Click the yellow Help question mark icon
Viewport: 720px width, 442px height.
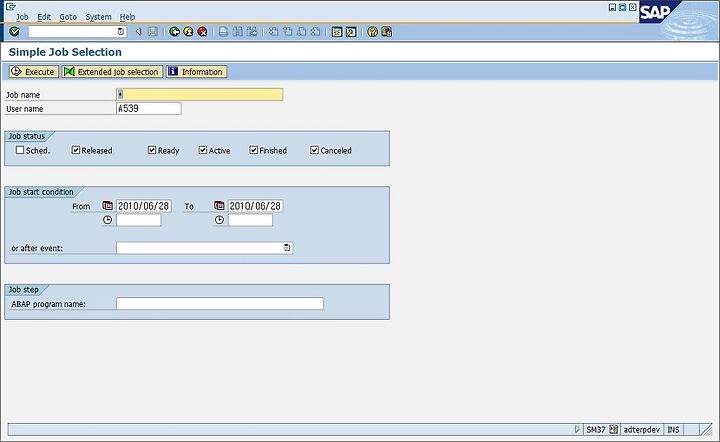click(x=372, y=32)
